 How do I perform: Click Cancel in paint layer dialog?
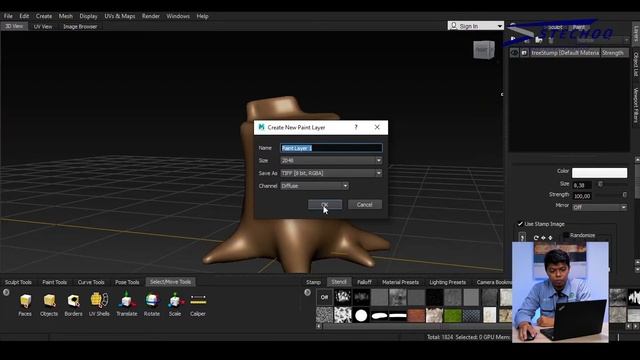coord(364,204)
